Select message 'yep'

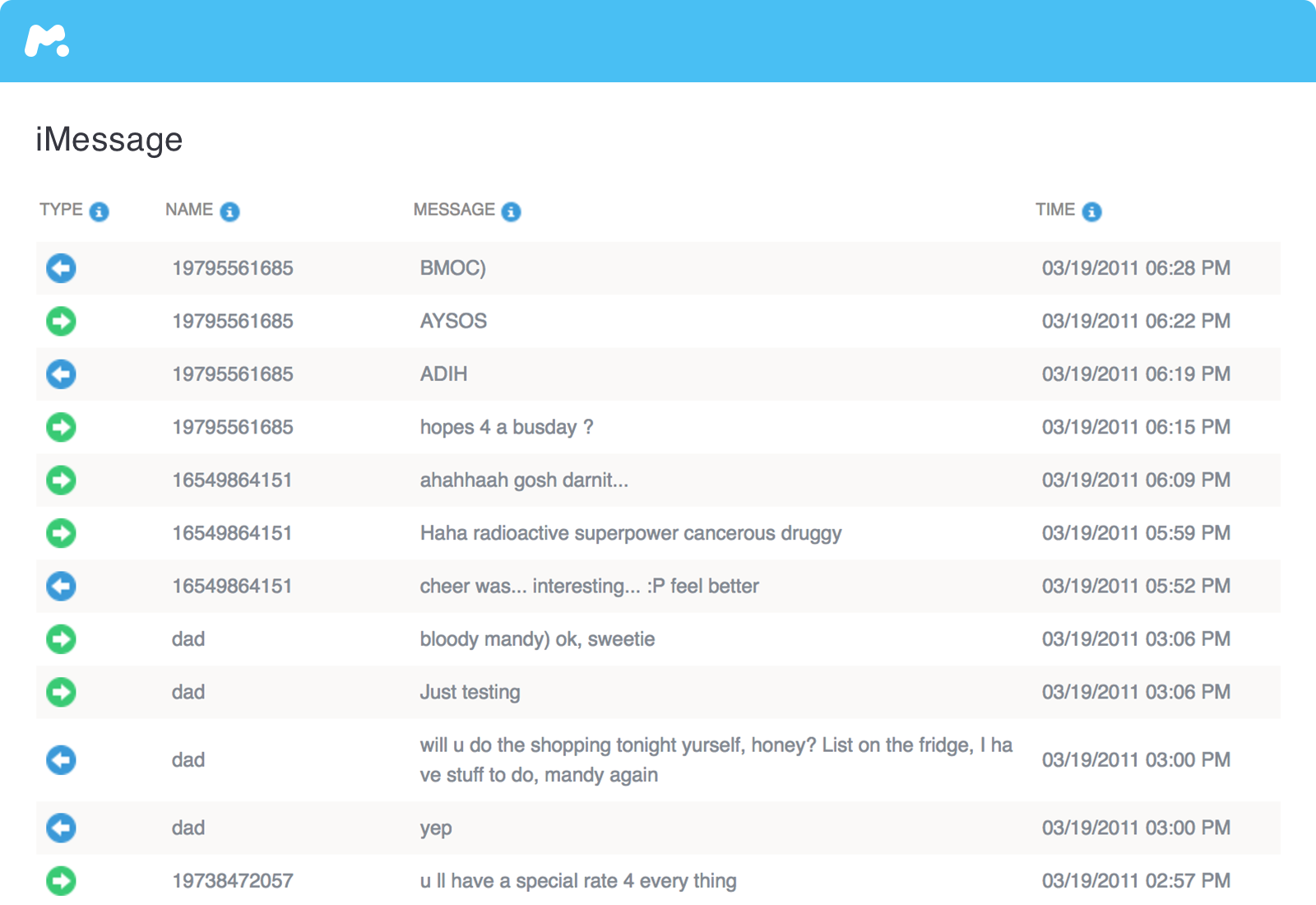point(436,829)
